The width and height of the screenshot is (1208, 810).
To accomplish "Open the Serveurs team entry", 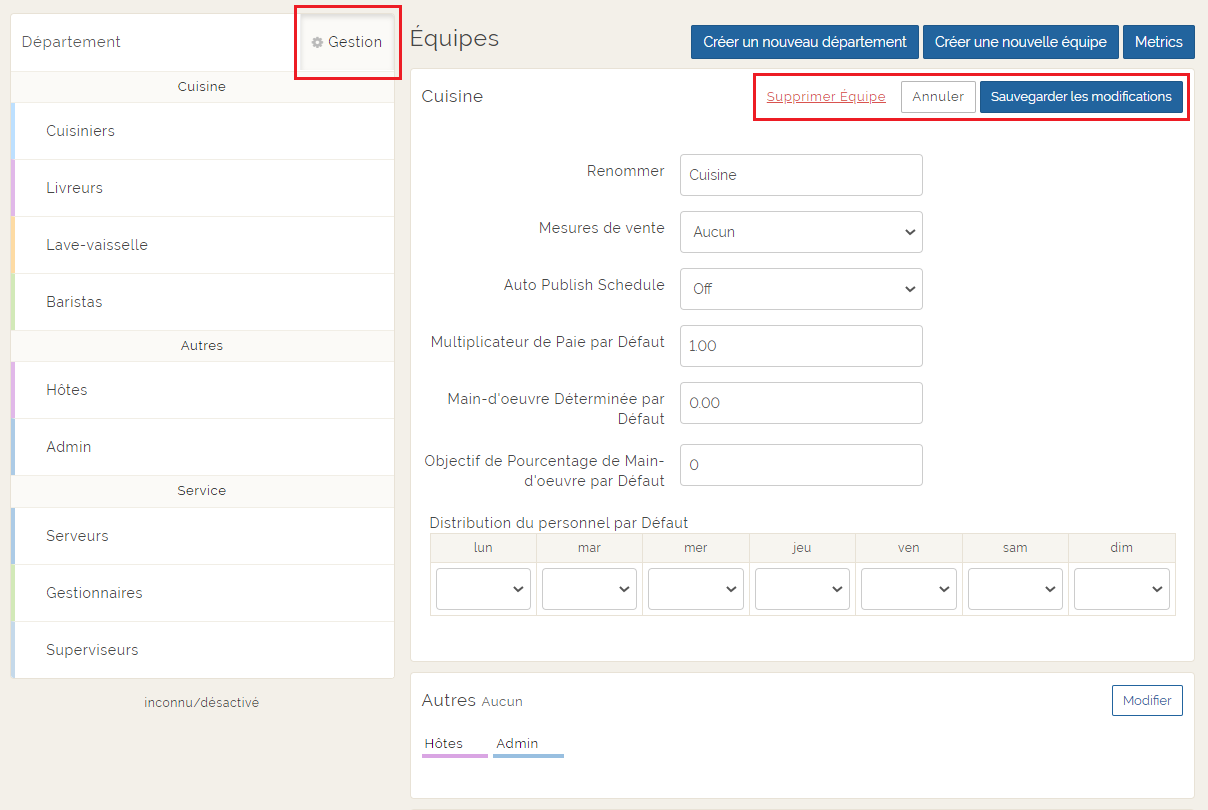I will [x=77, y=536].
